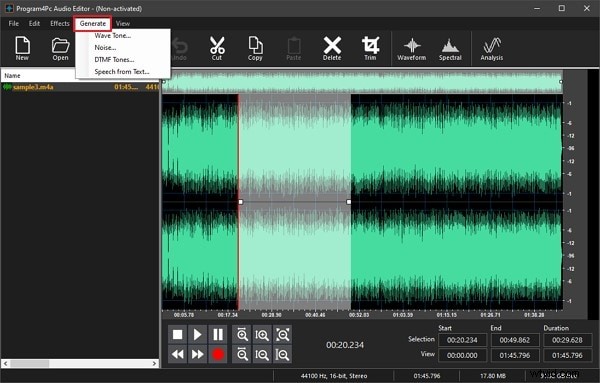600x383 pixels.
Task: Click the View row Duration field
Action: [x=567, y=355]
